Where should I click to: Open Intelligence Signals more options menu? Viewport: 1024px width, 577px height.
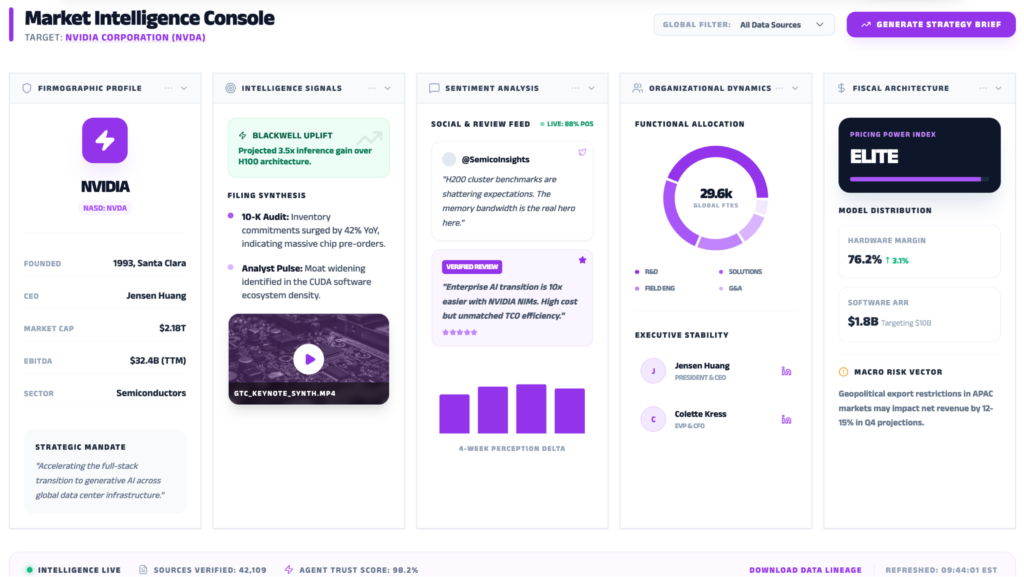pos(372,88)
